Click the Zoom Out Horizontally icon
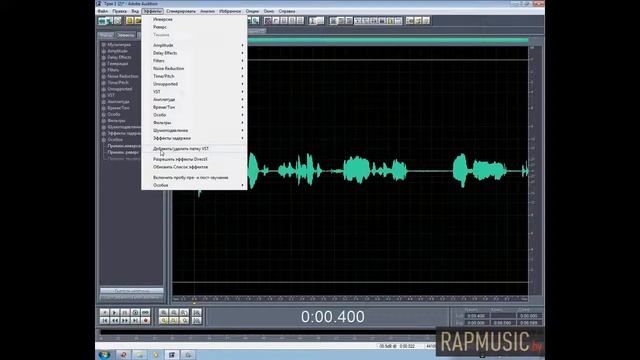The width and height of the screenshot is (640, 360). 174,313
